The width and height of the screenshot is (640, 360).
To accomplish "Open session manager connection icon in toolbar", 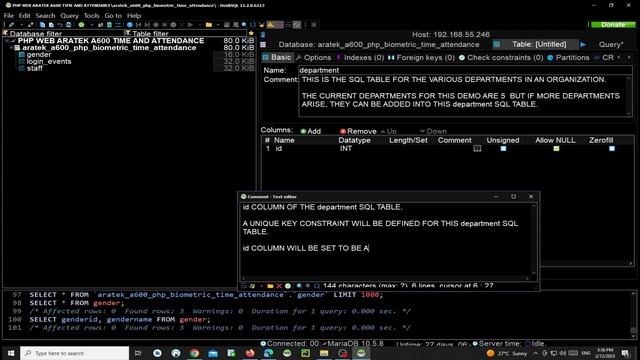I will [x=11, y=25].
